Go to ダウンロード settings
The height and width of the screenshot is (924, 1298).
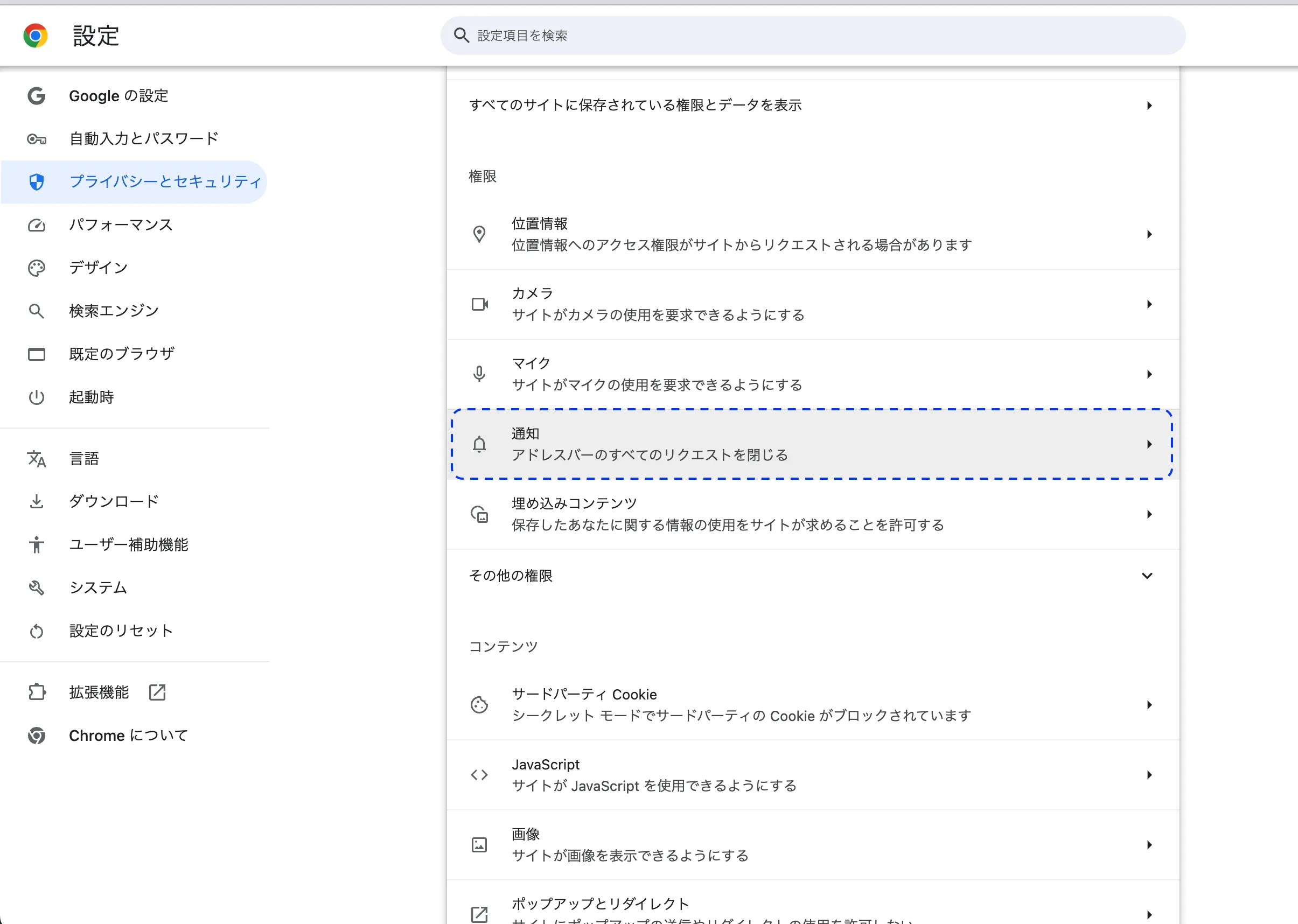(134, 502)
